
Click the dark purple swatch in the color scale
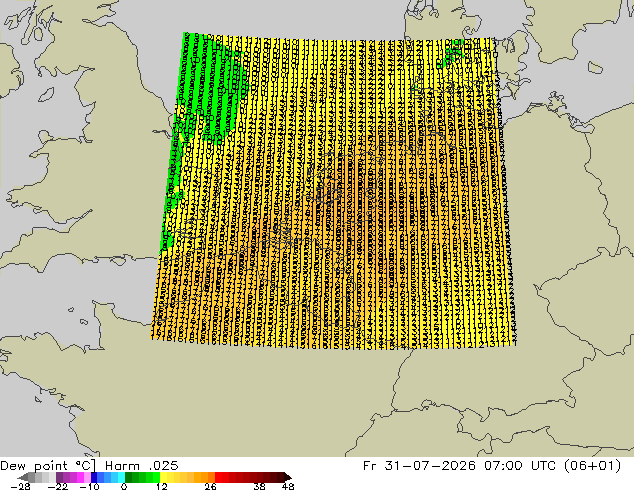(59, 477)
